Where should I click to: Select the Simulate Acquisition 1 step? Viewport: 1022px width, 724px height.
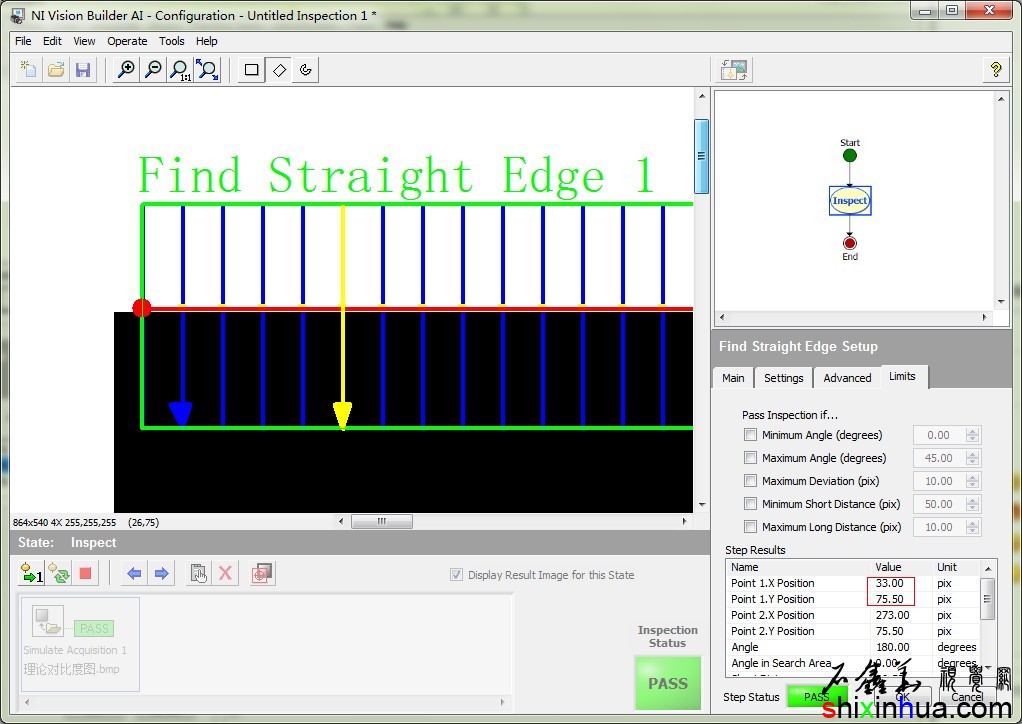click(x=80, y=644)
